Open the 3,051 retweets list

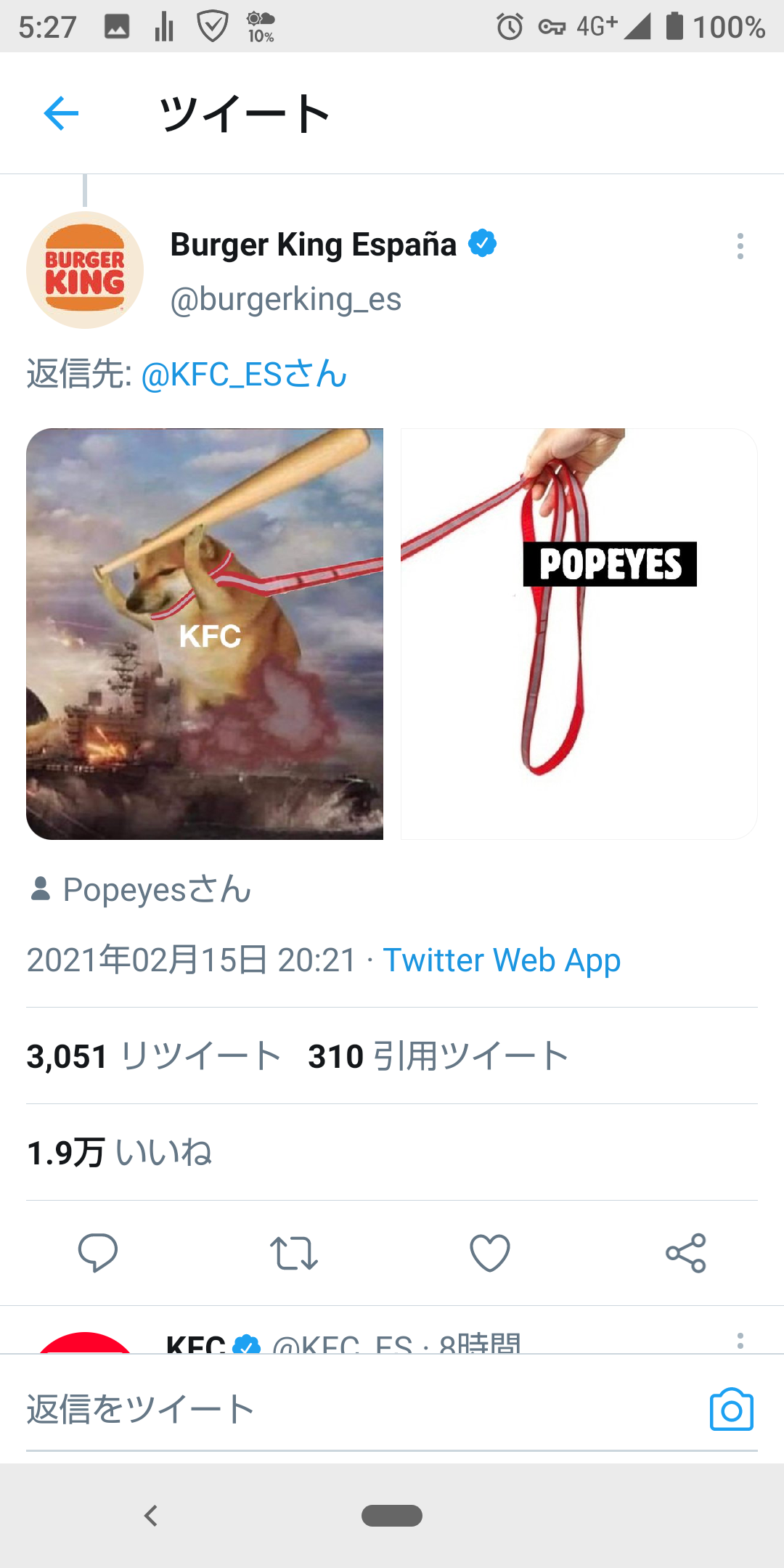coord(154,1055)
